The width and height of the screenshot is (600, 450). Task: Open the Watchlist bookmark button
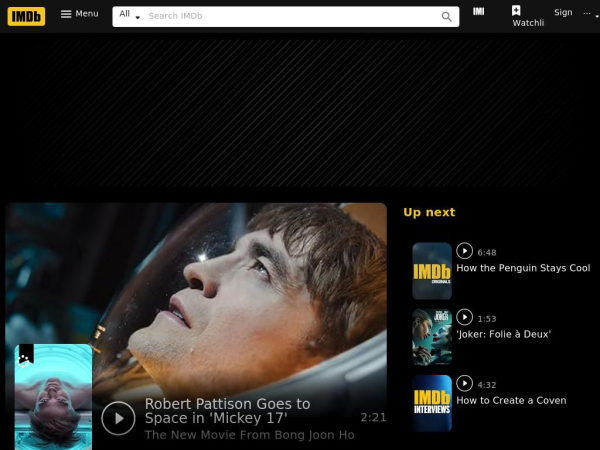(528, 16)
